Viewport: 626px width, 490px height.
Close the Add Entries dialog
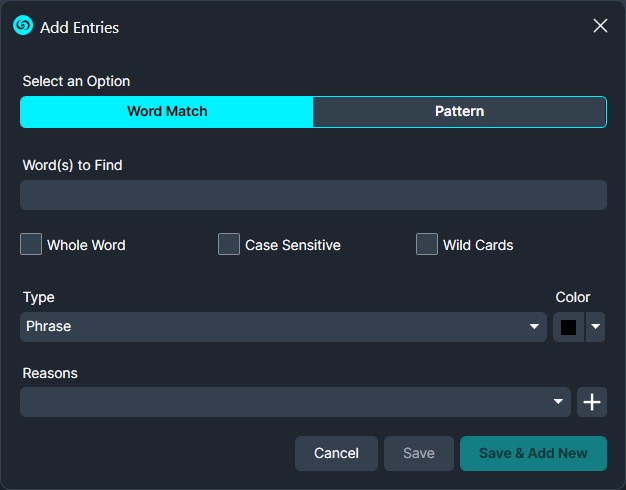(x=600, y=26)
